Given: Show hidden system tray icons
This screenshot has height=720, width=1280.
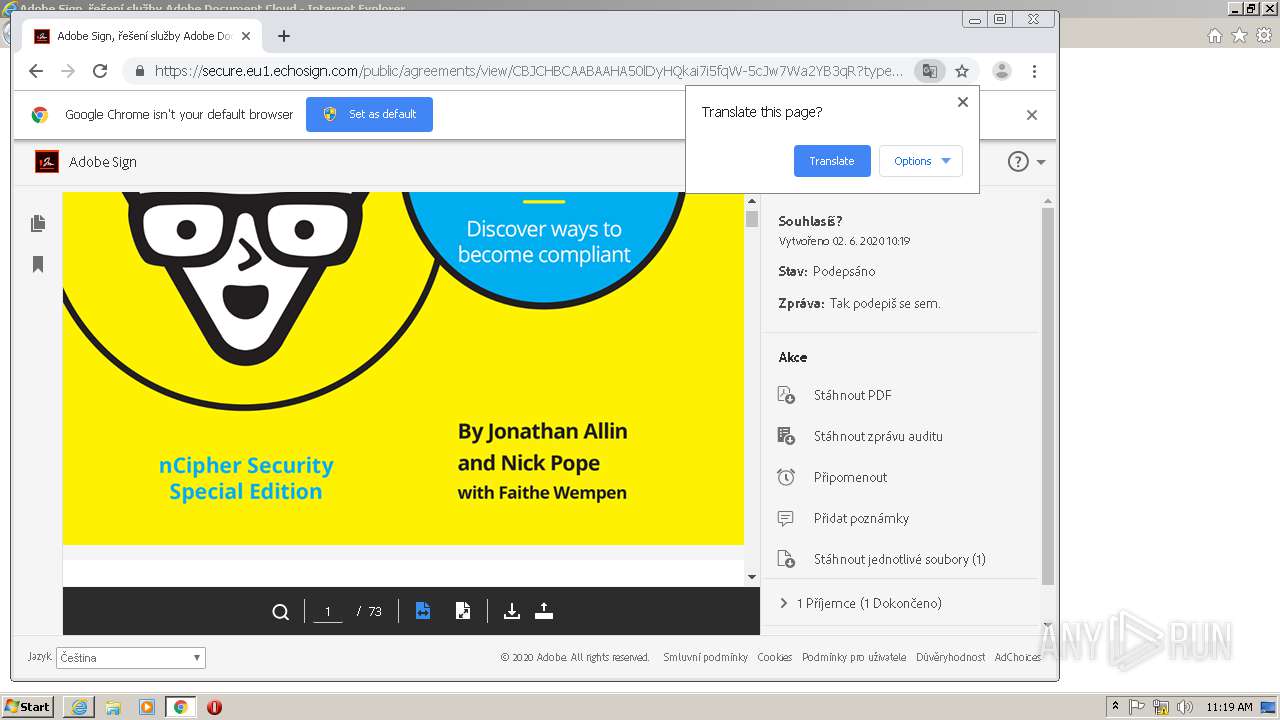Looking at the screenshot, I should click(x=1115, y=707).
